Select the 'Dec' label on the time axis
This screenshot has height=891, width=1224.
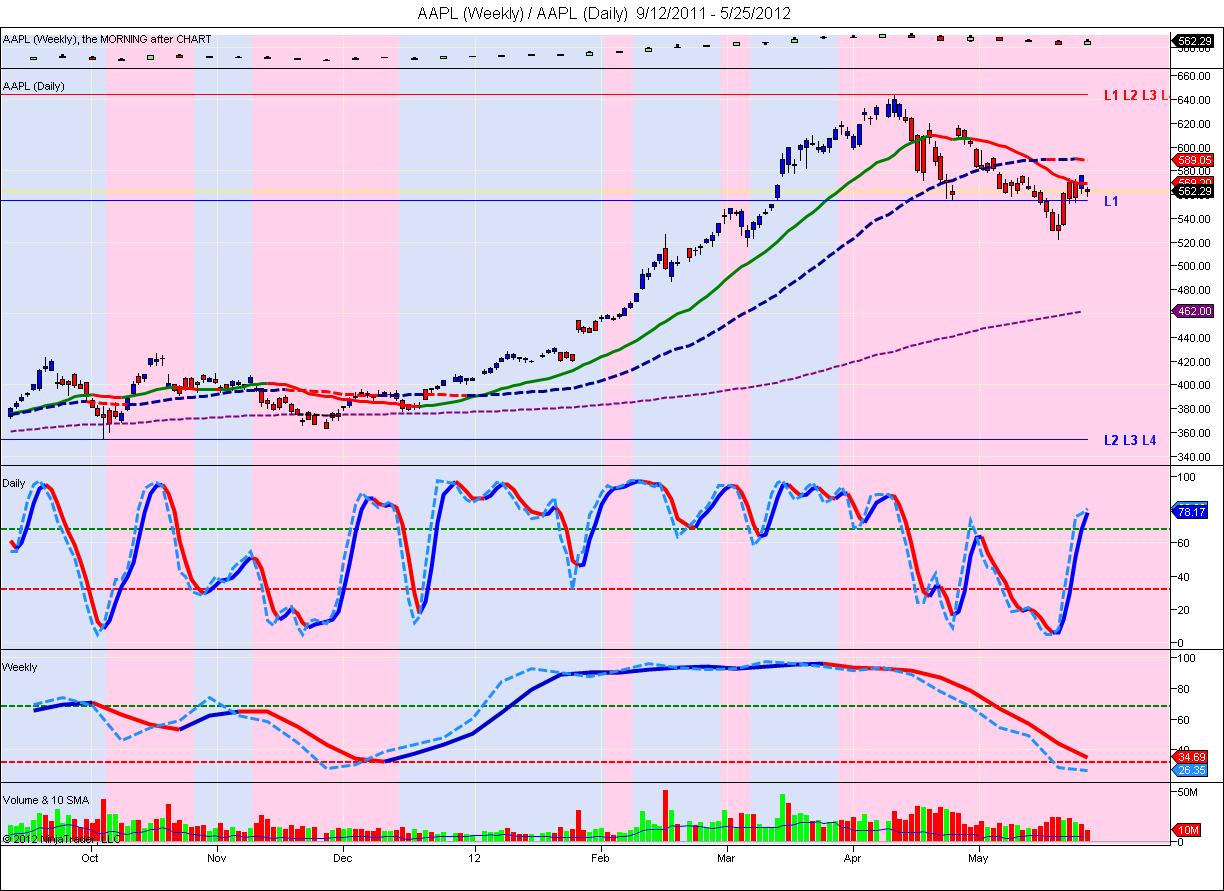[342, 858]
